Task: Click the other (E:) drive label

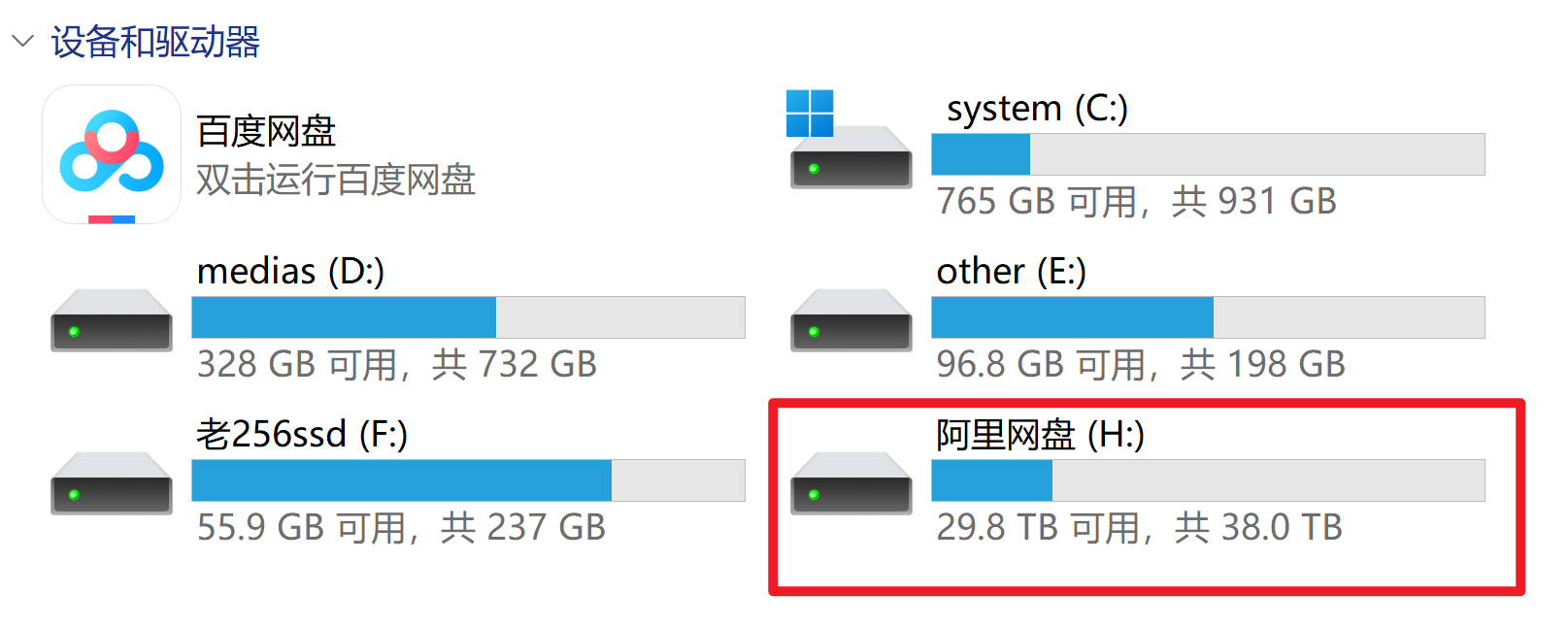Action: click(1011, 272)
